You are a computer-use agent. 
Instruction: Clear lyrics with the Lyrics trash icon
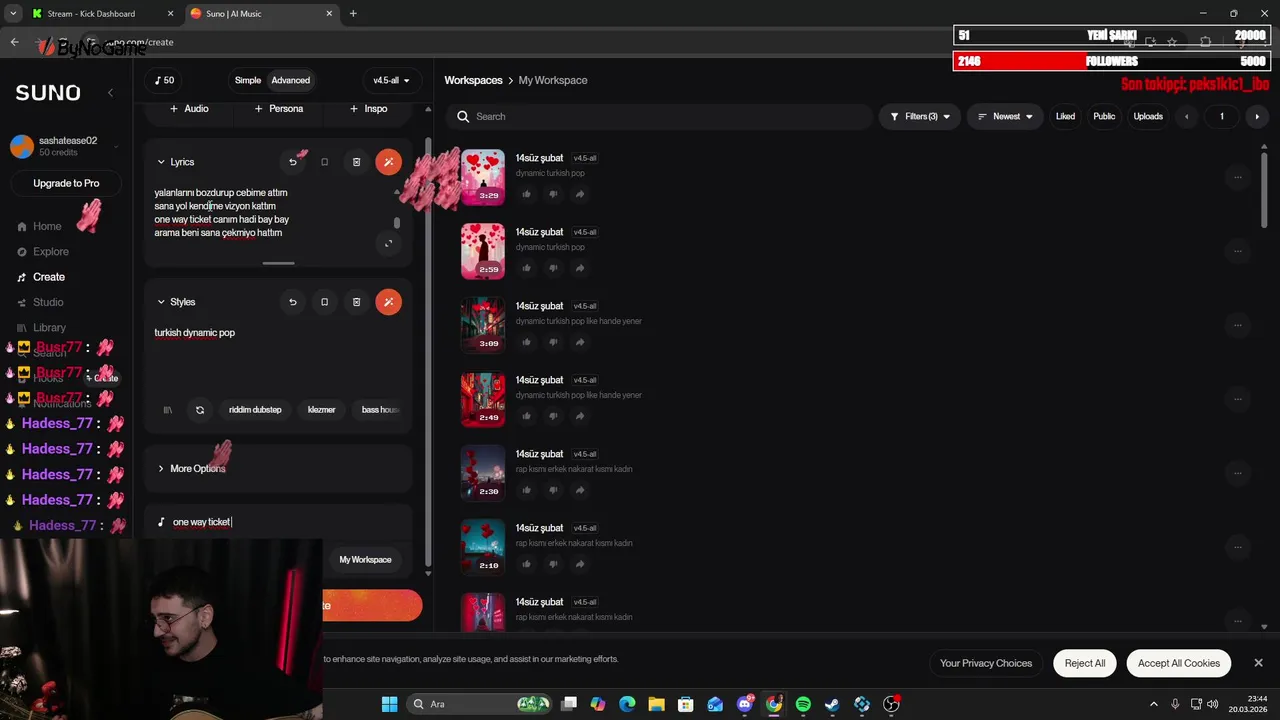(x=356, y=162)
